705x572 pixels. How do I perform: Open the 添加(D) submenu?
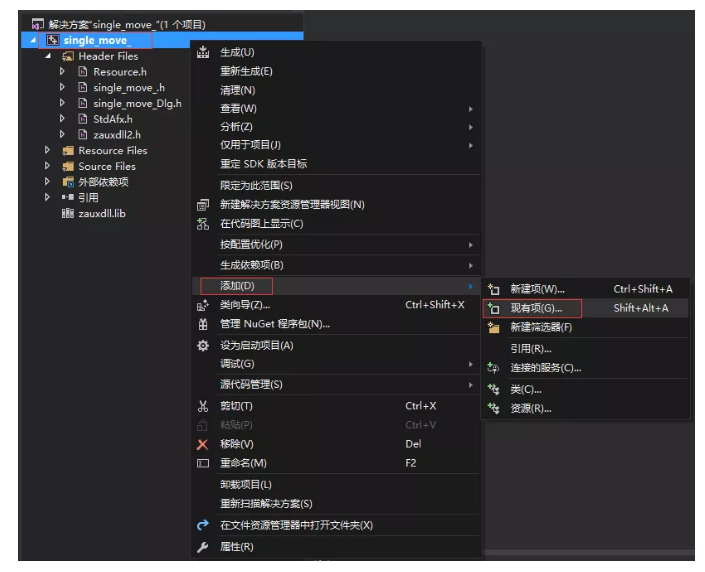point(336,286)
